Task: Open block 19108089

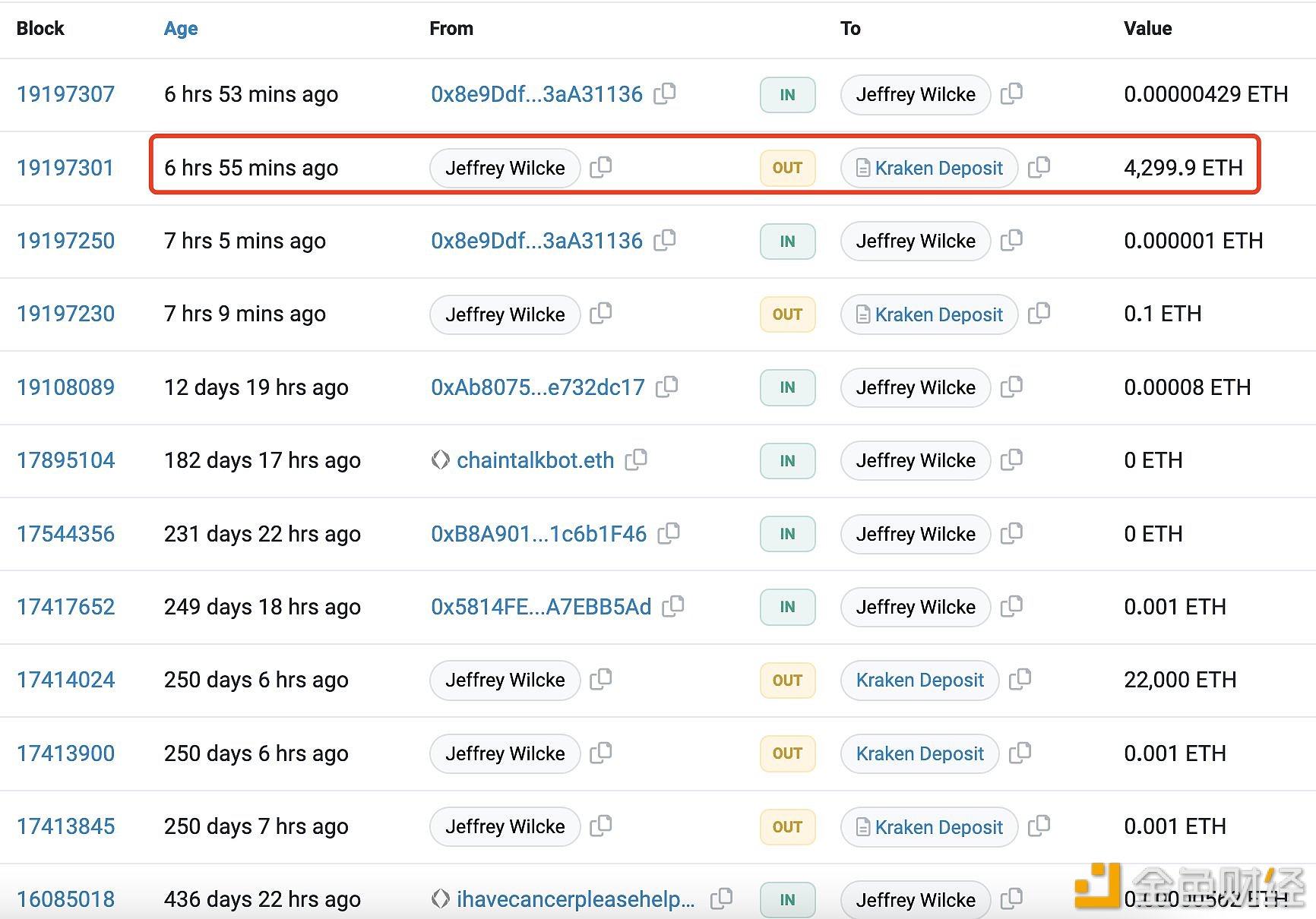Action: coord(66,387)
